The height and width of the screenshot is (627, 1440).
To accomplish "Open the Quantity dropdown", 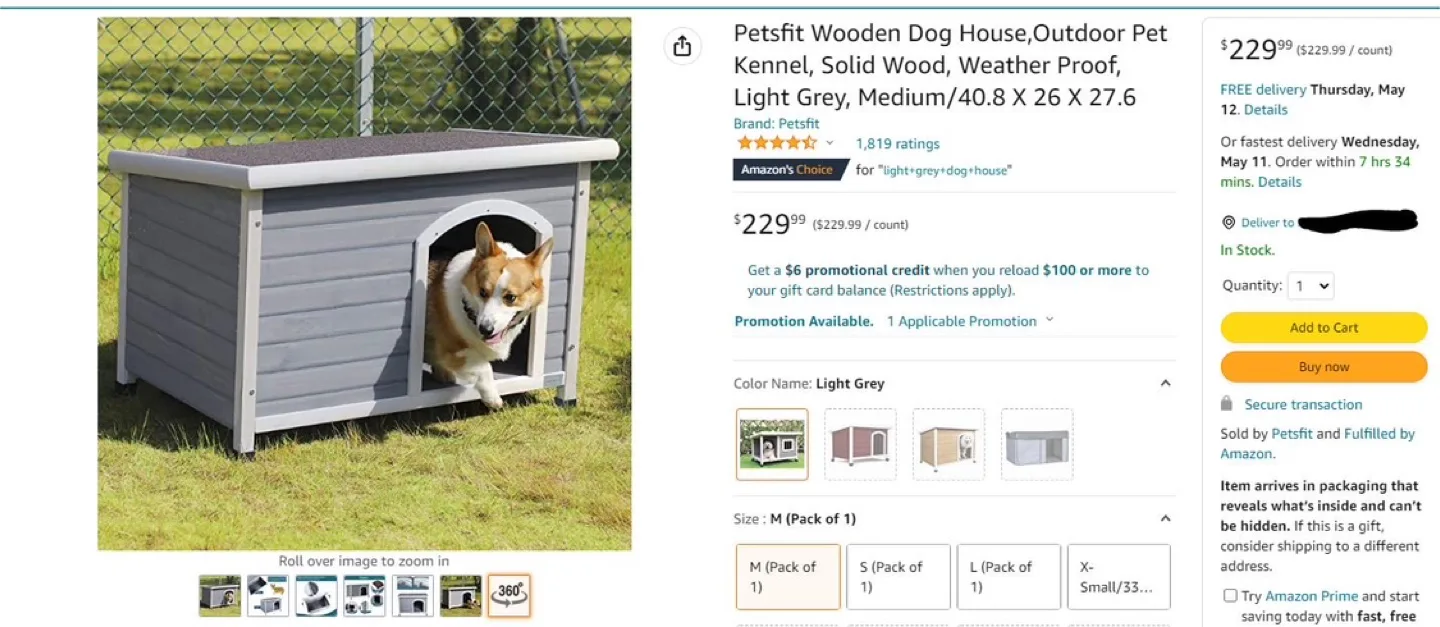I will pyautogui.click(x=1310, y=285).
